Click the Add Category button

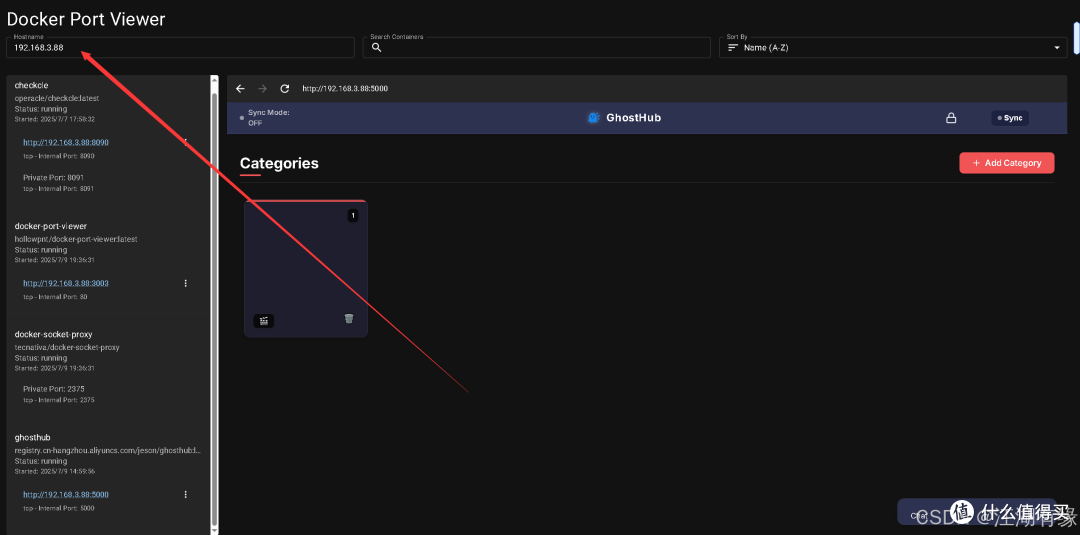[x=1006, y=163]
